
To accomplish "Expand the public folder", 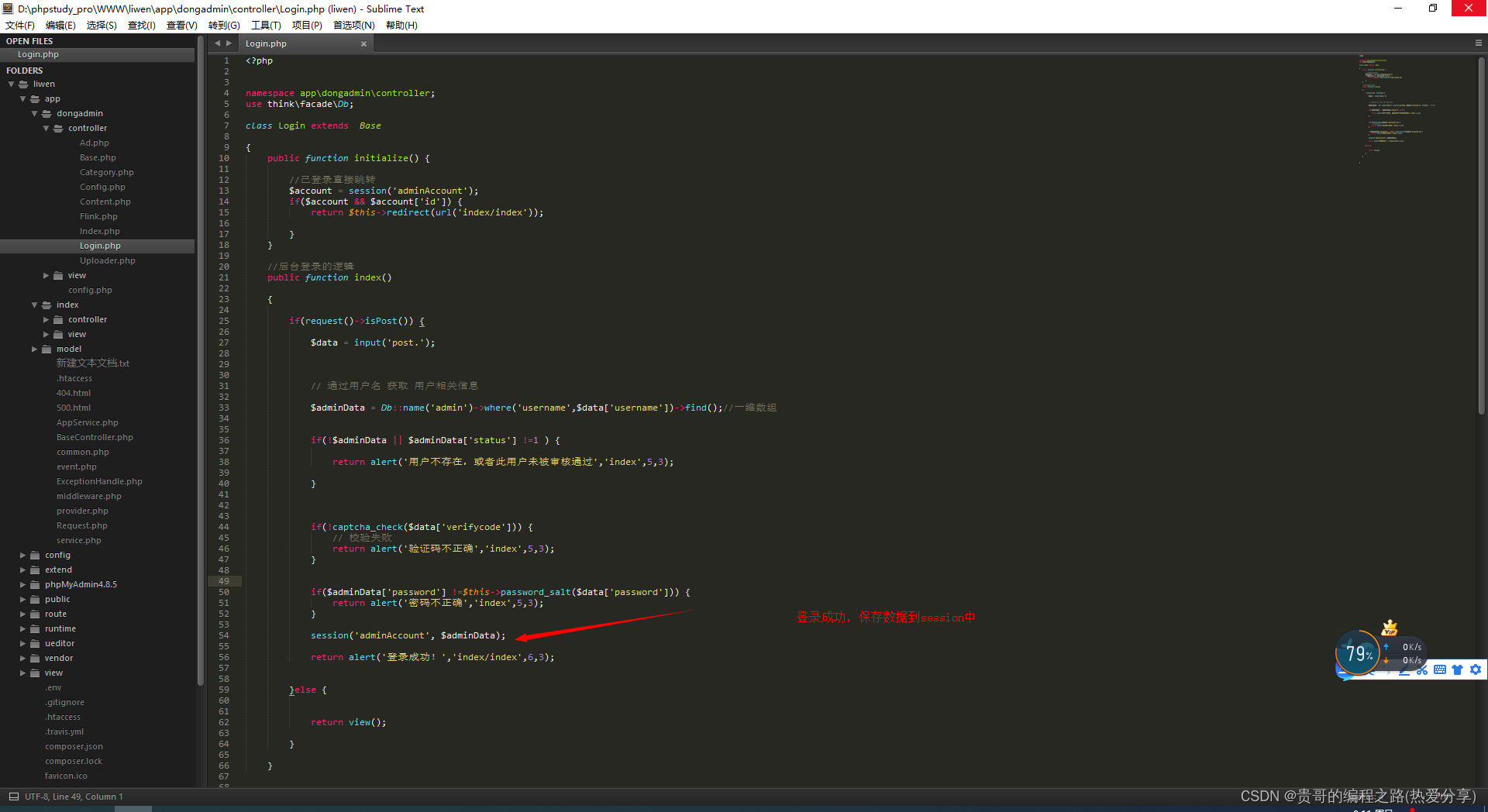I will coord(23,600).
